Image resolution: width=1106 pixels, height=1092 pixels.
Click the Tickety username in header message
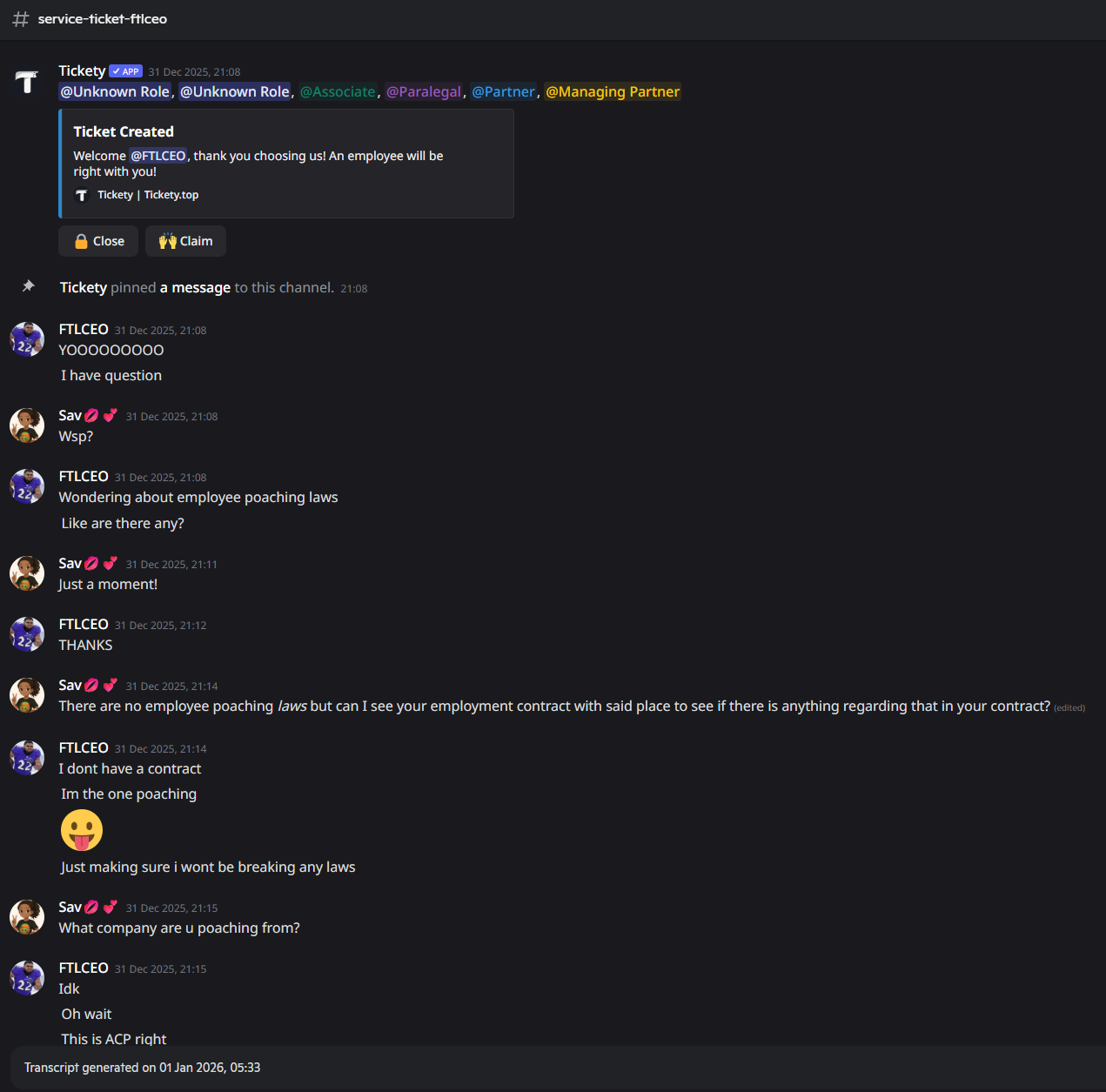[82, 71]
